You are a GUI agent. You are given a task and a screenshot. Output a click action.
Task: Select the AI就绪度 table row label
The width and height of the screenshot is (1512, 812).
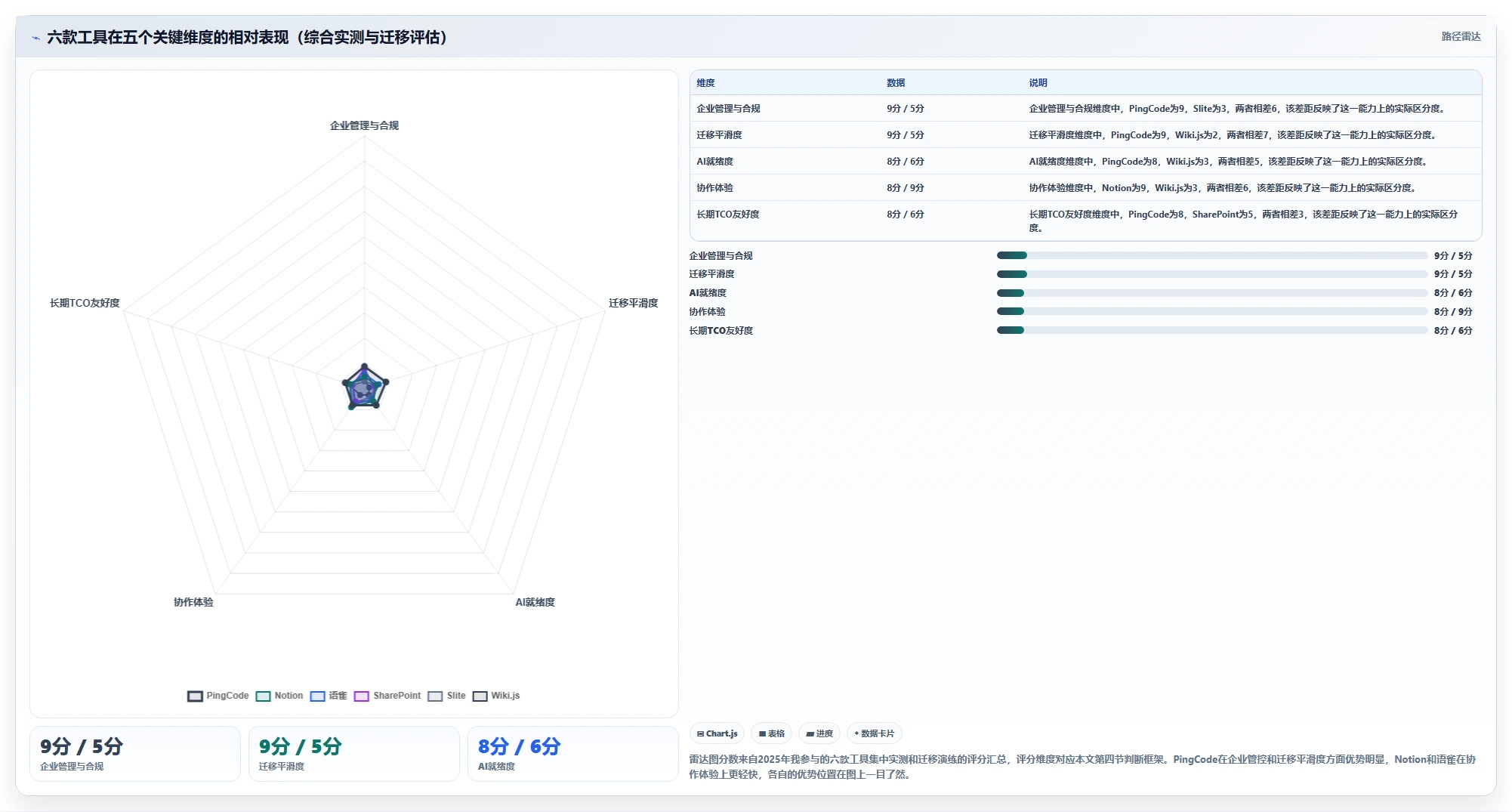click(x=714, y=162)
